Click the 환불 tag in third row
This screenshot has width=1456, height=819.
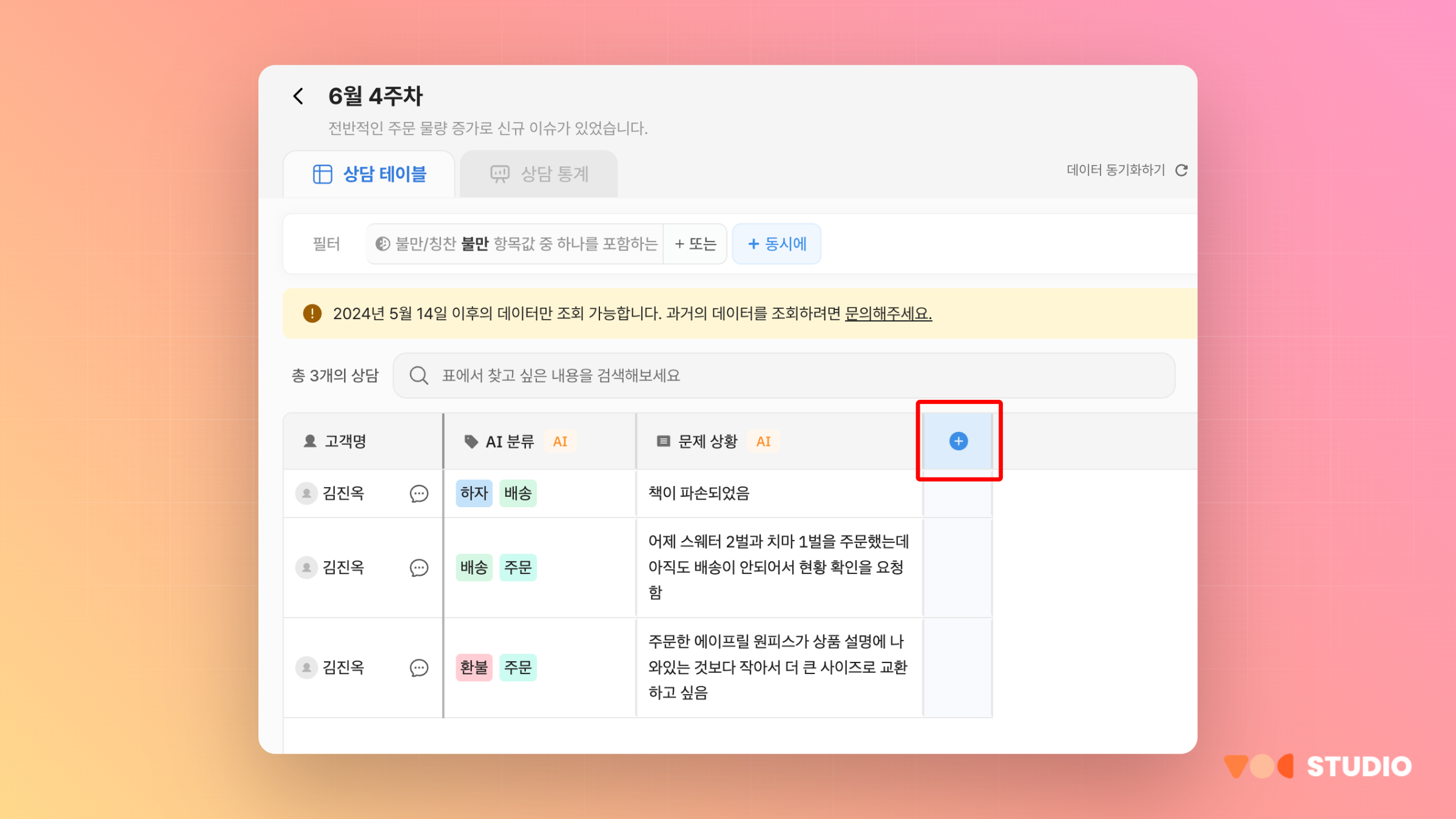(474, 667)
